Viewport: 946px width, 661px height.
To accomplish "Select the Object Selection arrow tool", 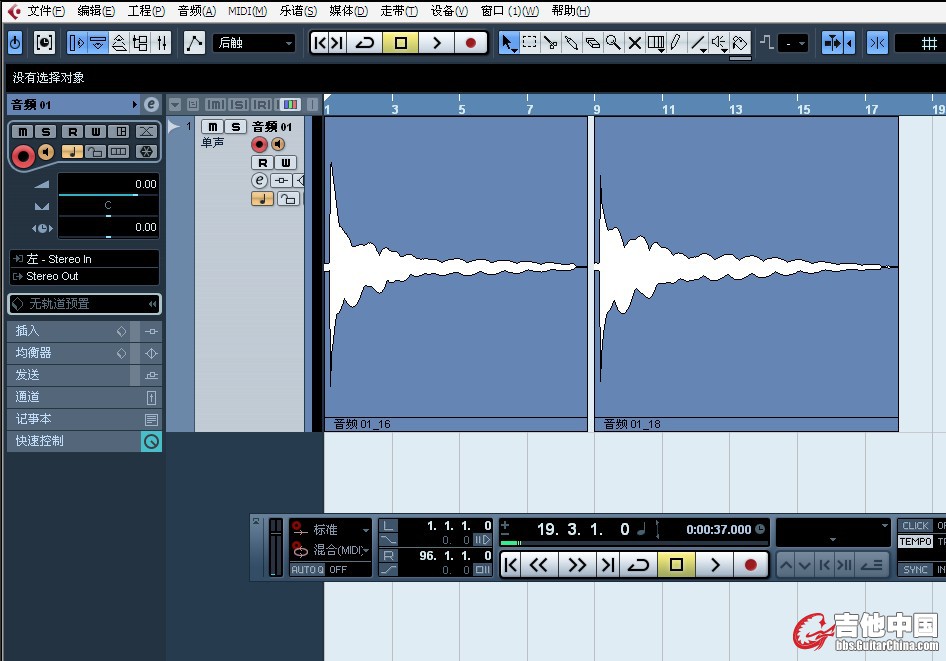I will click(x=507, y=42).
